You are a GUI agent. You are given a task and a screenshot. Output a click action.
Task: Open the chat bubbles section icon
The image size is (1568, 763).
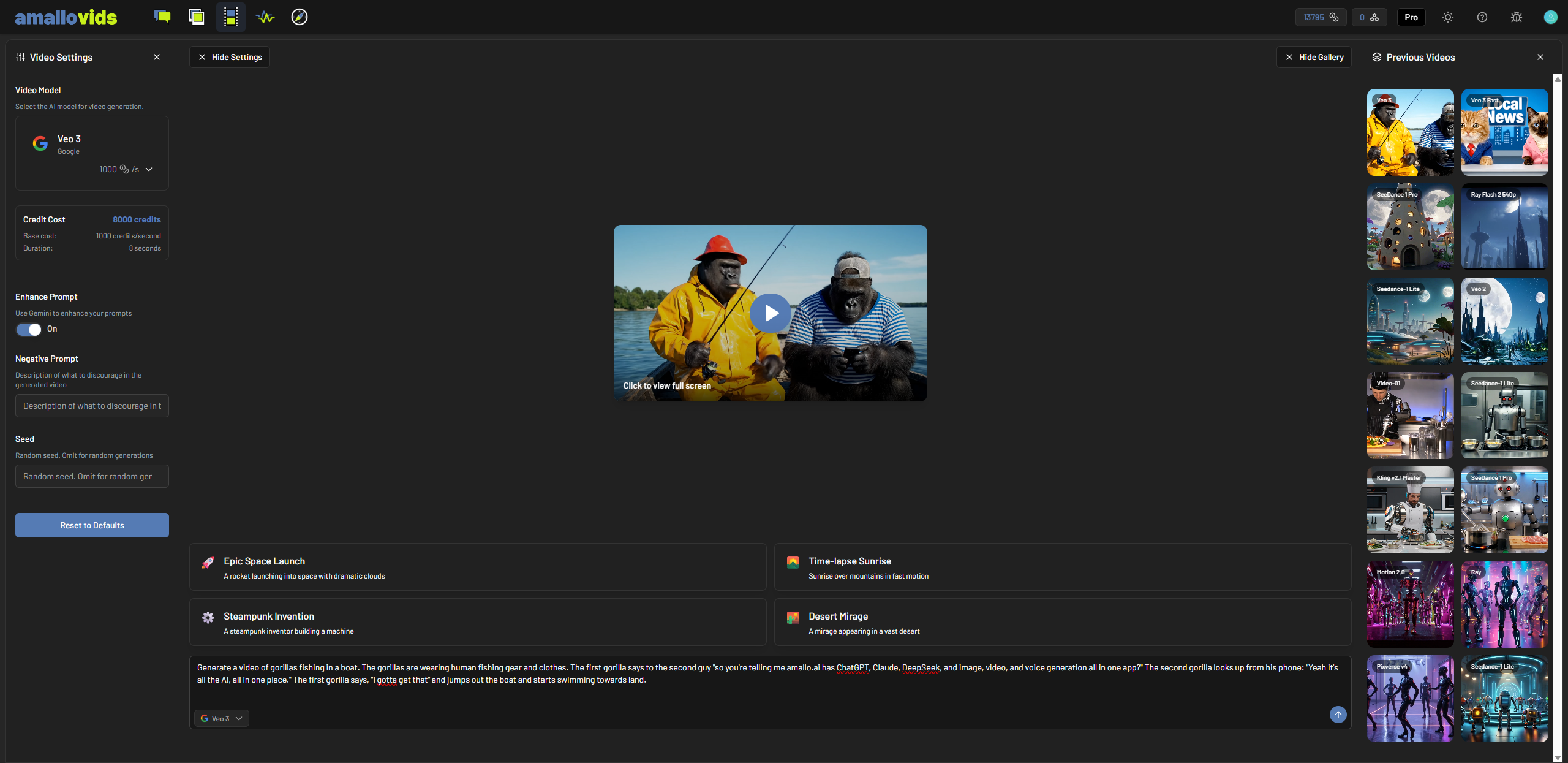point(162,17)
